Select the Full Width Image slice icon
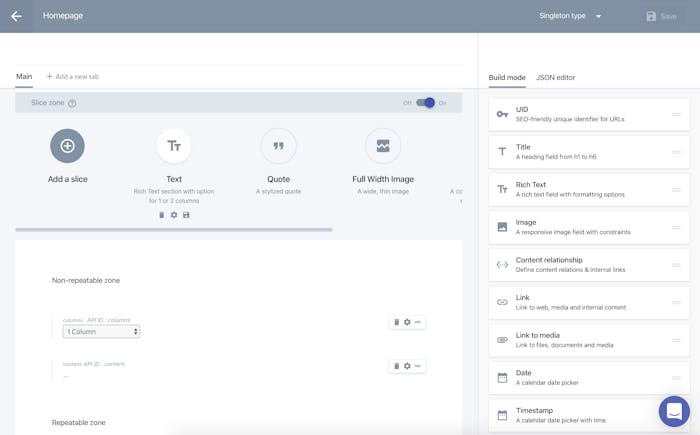The image size is (700, 435). pyautogui.click(x=383, y=146)
